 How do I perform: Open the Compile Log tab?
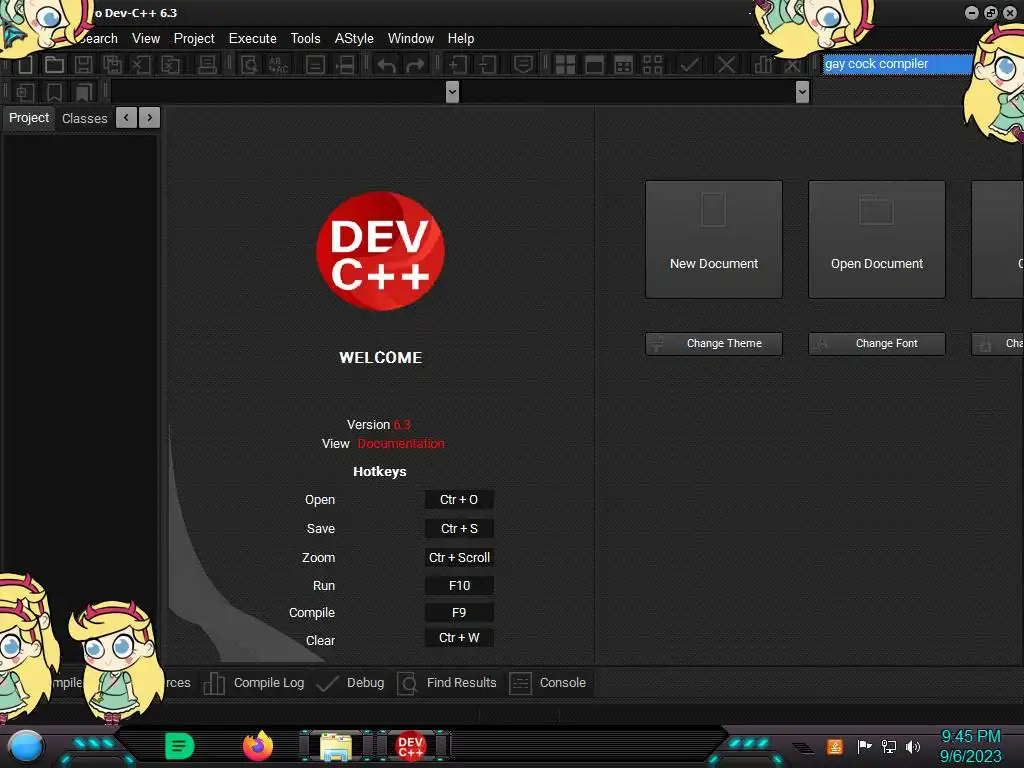coord(255,683)
